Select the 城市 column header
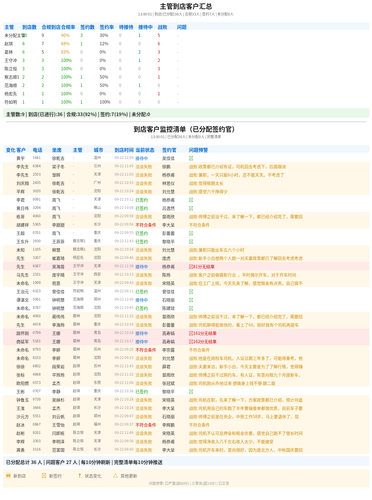The image size is (372, 500). point(98,150)
